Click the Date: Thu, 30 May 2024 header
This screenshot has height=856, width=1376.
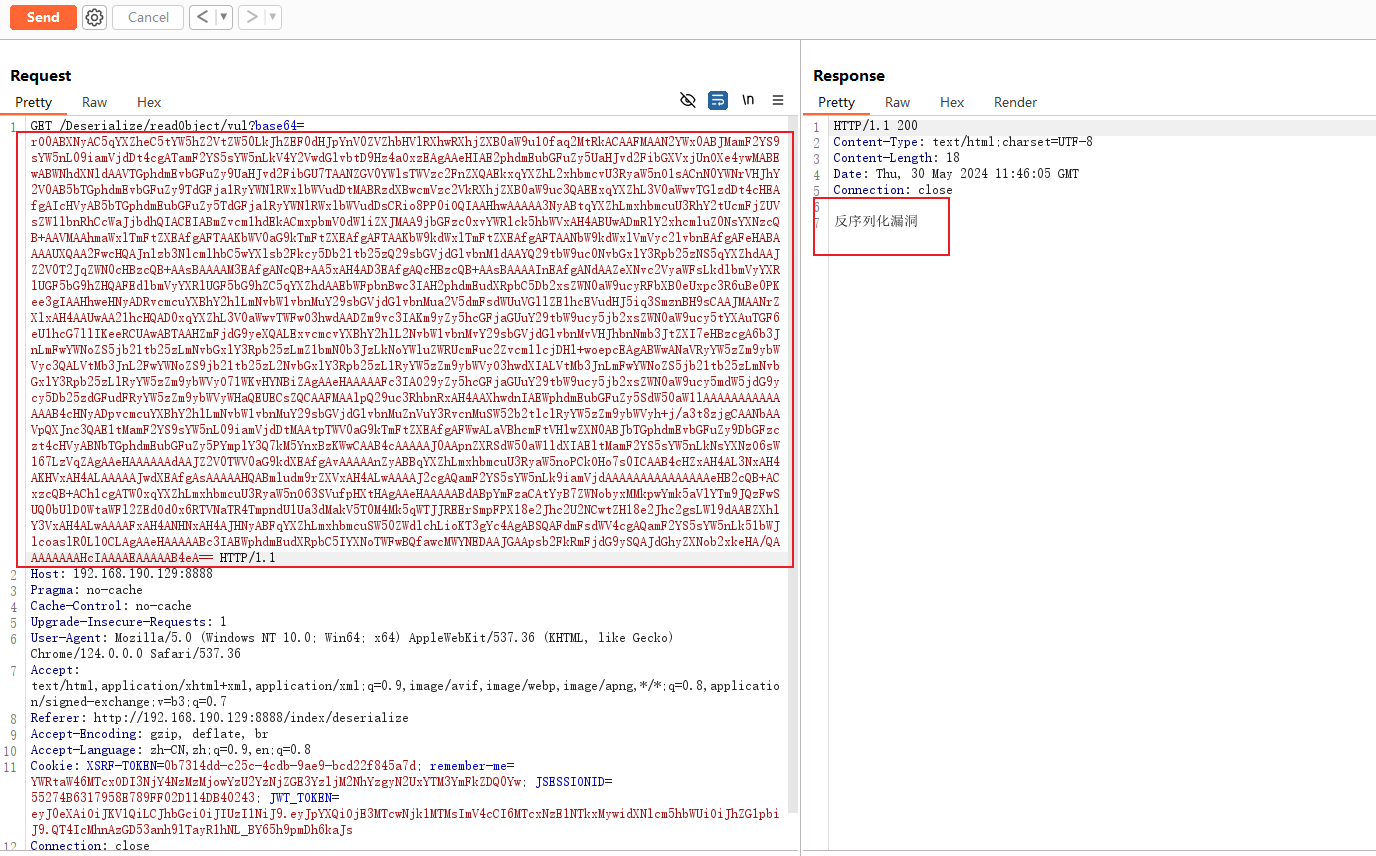[x=956, y=174]
